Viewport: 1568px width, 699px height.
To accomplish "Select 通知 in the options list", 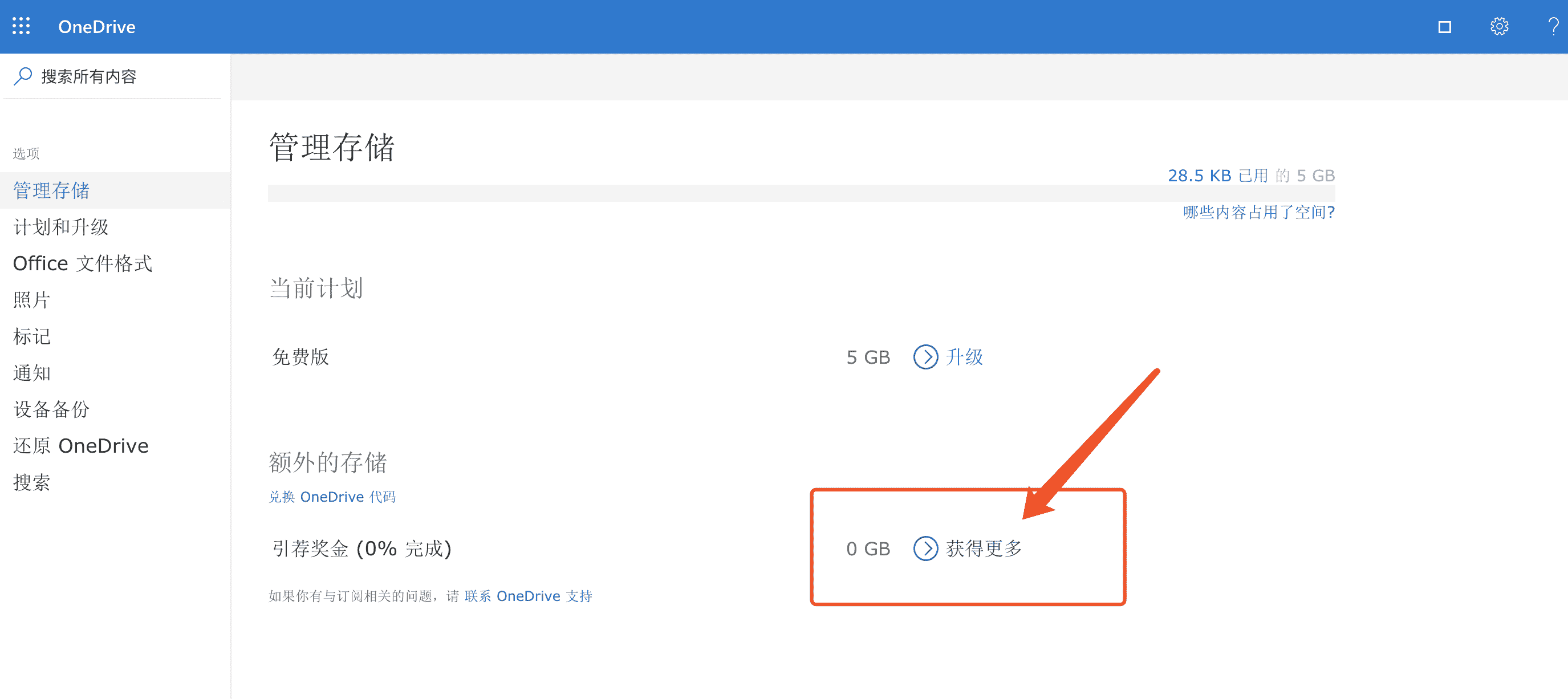I will [x=32, y=373].
